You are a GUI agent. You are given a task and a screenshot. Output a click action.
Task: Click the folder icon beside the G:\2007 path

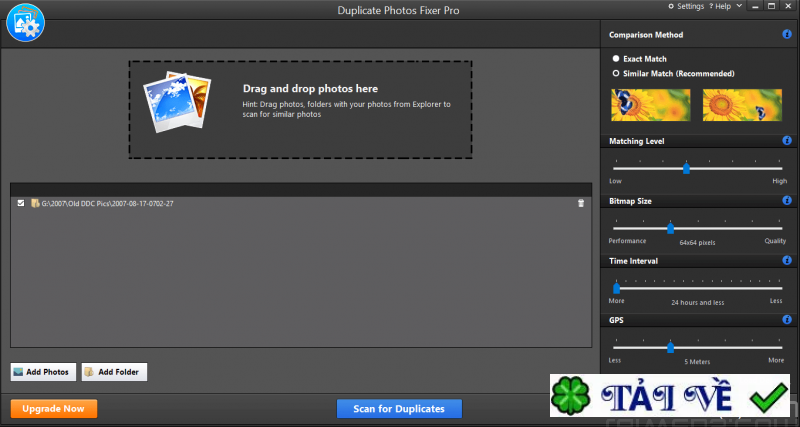[x=35, y=203]
